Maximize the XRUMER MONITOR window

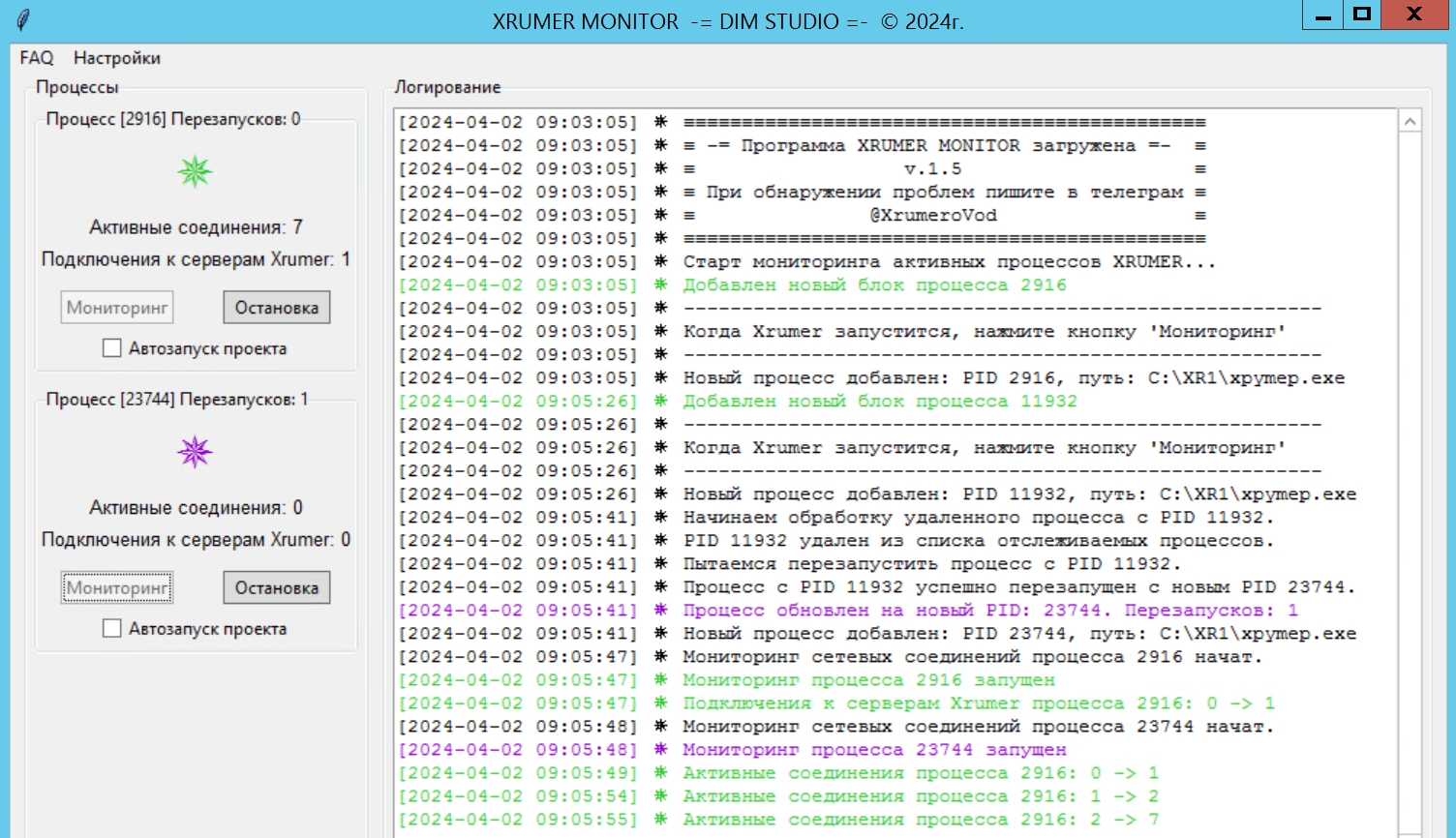(x=1362, y=15)
